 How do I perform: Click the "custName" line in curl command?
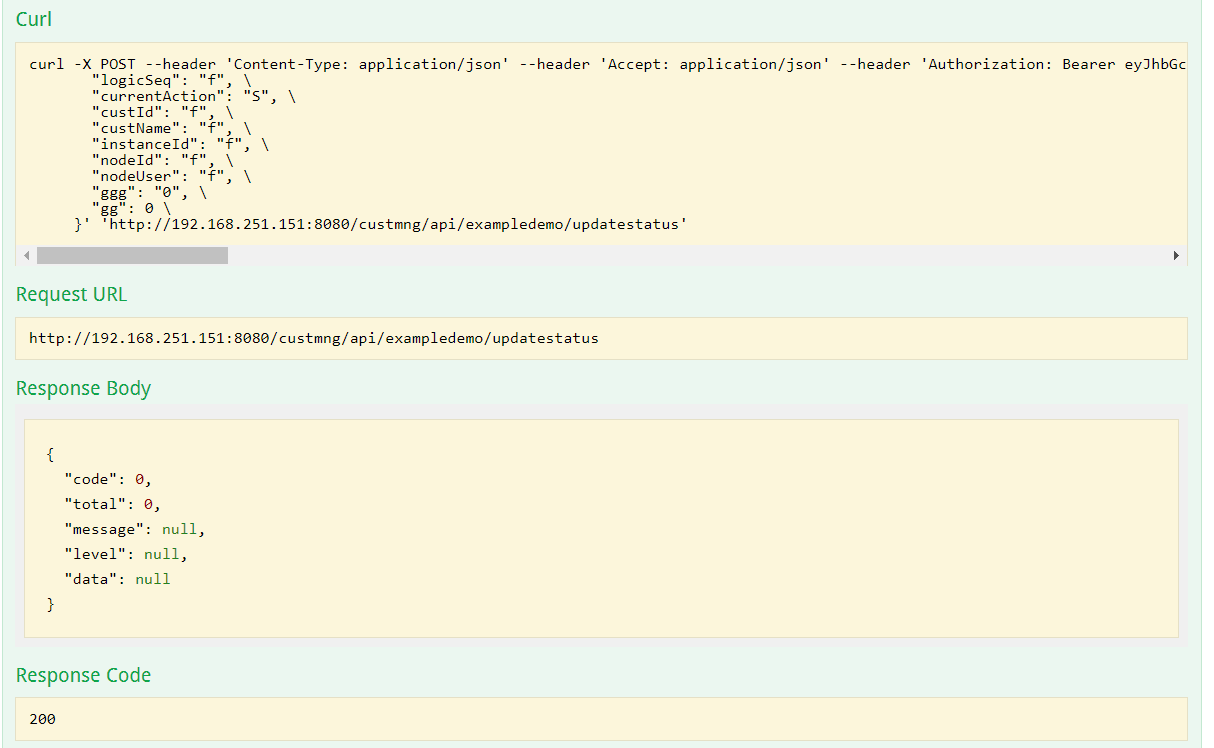coord(170,128)
